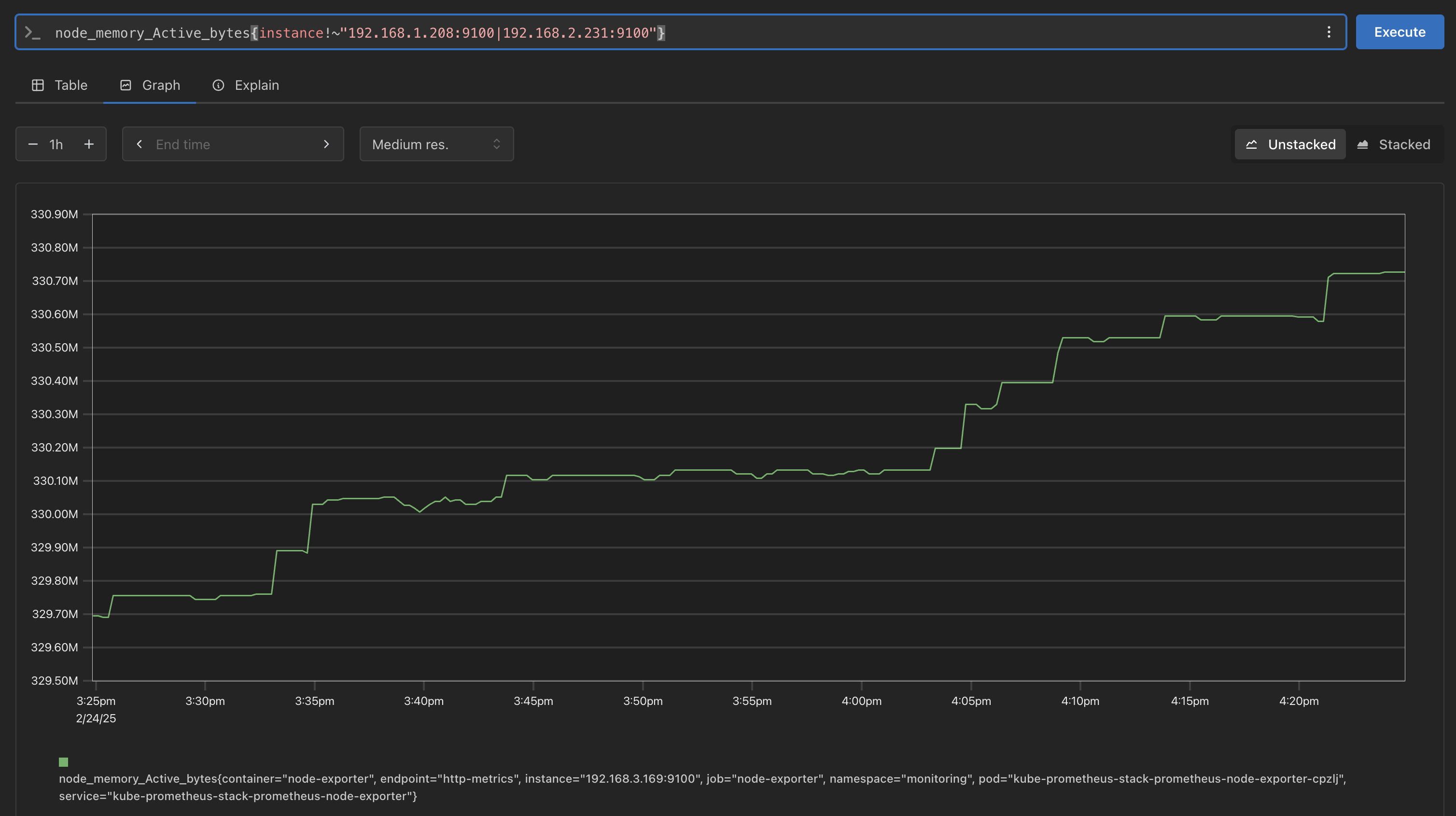Viewport: 1456px width, 816px height.
Task: Click the 1h range duration value
Action: tap(56, 144)
